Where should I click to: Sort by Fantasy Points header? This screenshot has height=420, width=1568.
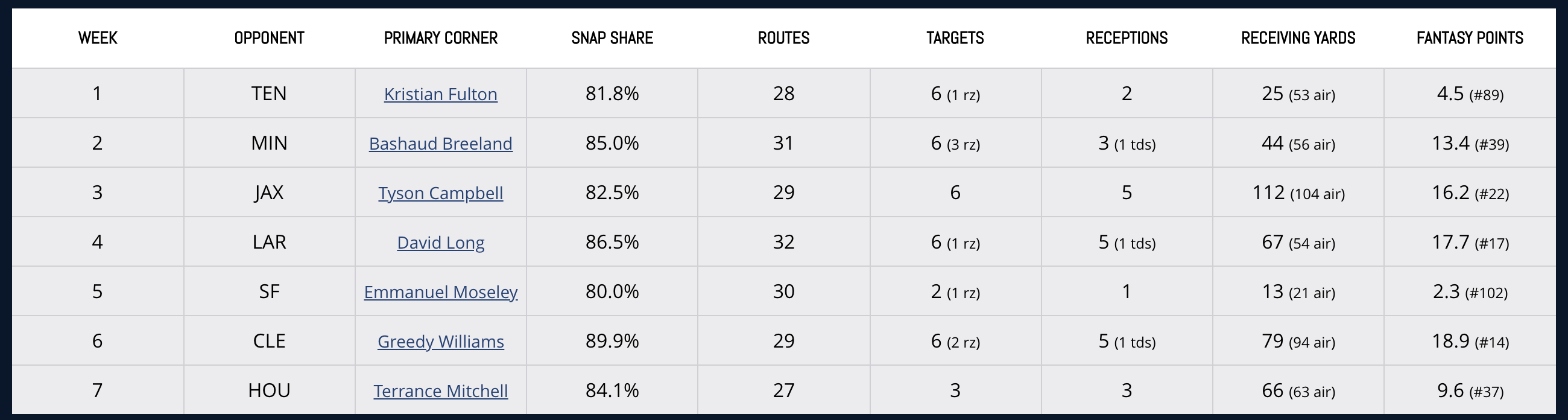(x=1469, y=38)
